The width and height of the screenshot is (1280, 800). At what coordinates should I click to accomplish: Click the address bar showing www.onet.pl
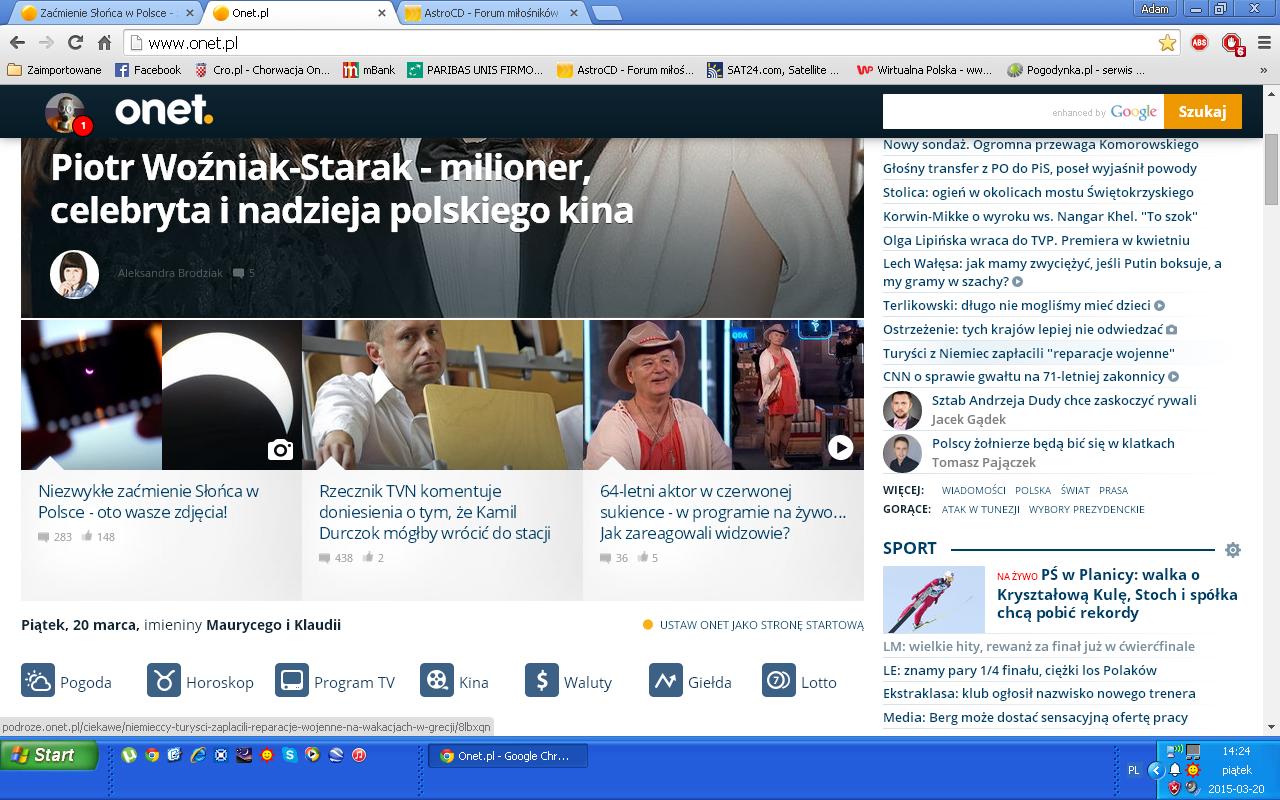[654, 43]
